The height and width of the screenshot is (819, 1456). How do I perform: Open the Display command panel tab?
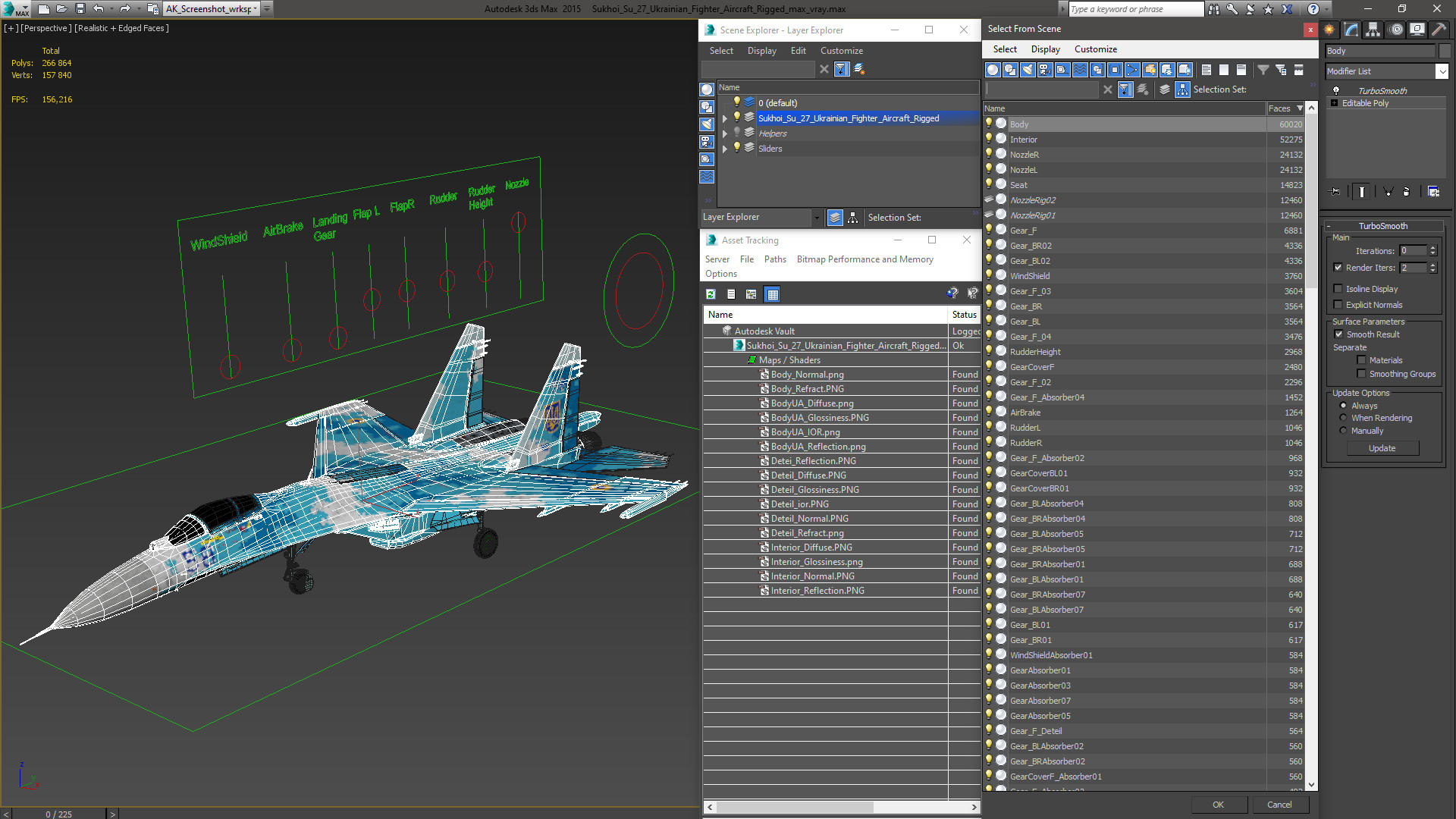[x=1417, y=30]
